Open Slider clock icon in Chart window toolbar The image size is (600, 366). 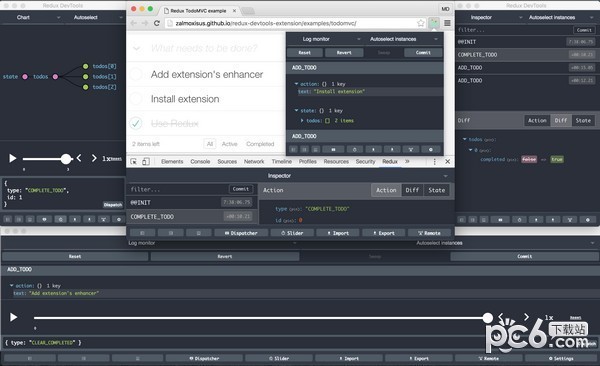click(60, 219)
